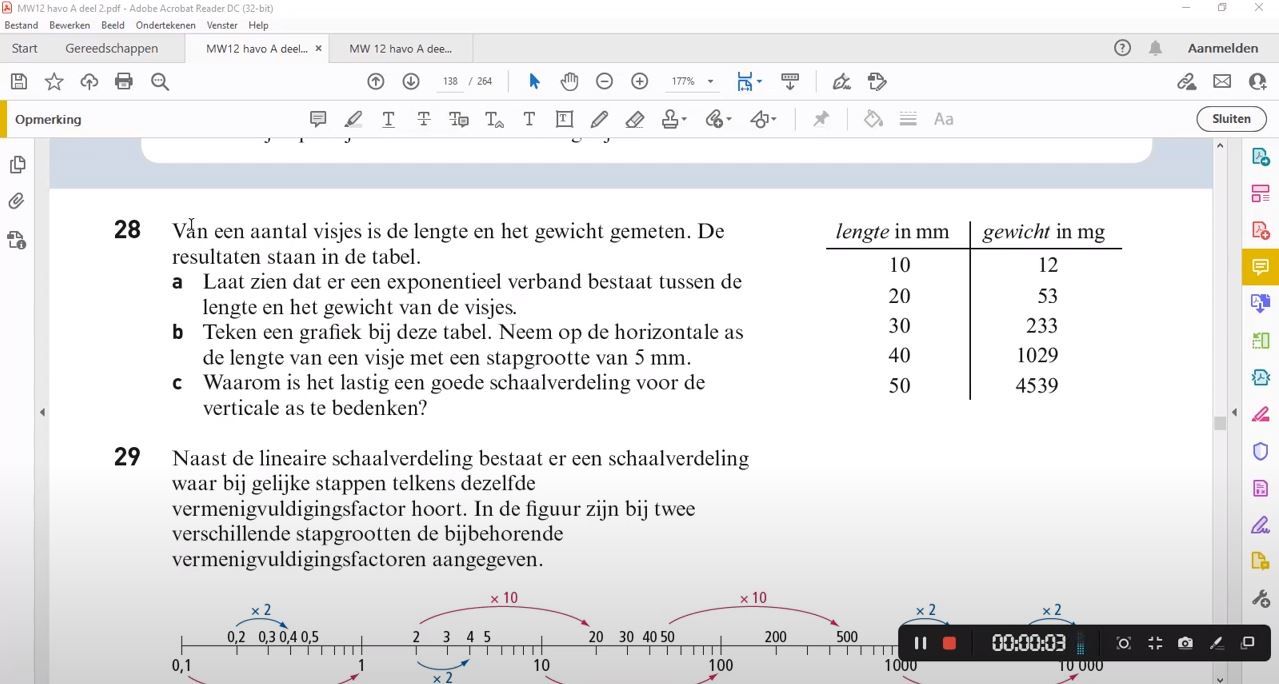Open the Help menu
1279x684 pixels.
tap(258, 25)
